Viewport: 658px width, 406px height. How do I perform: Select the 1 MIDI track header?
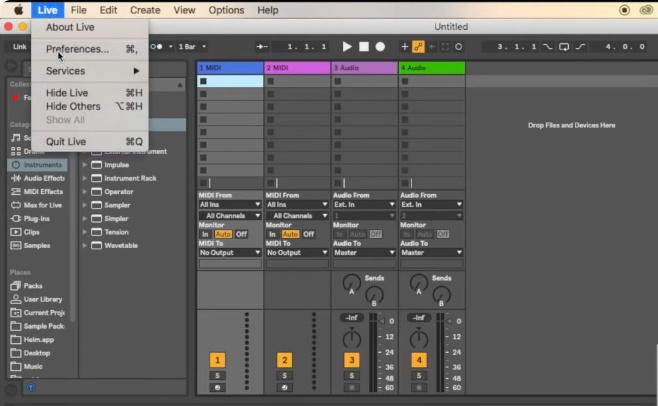click(230, 68)
